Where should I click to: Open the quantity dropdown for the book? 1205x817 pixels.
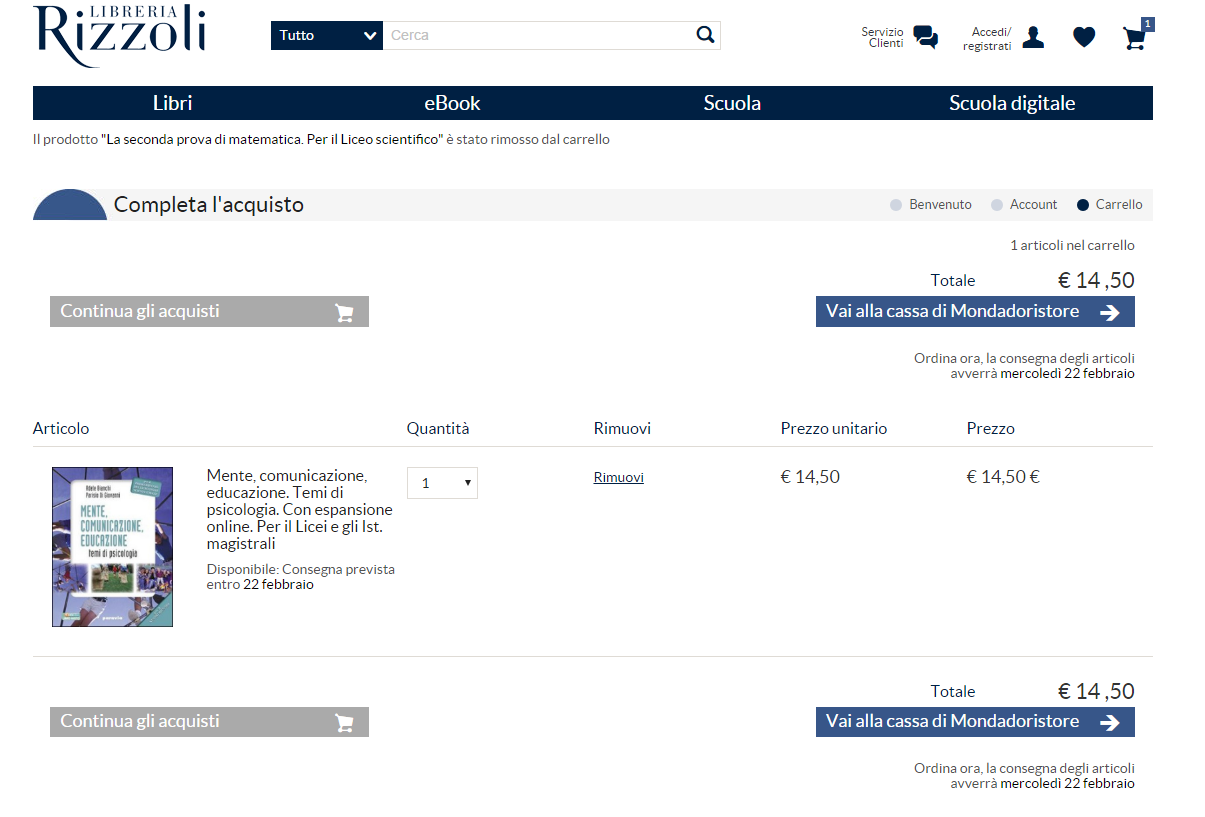(x=442, y=483)
